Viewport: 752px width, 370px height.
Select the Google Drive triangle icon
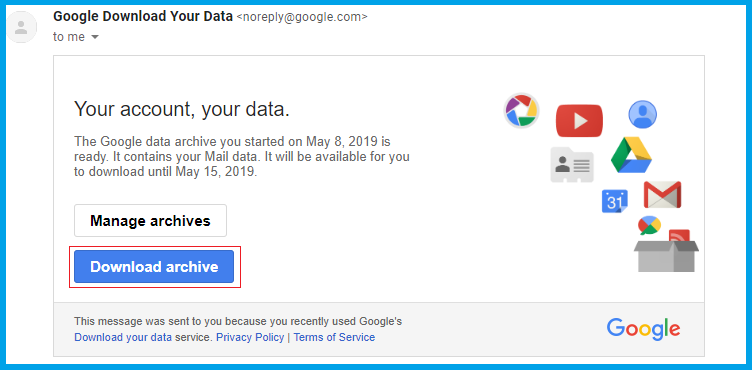pos(631,155)
